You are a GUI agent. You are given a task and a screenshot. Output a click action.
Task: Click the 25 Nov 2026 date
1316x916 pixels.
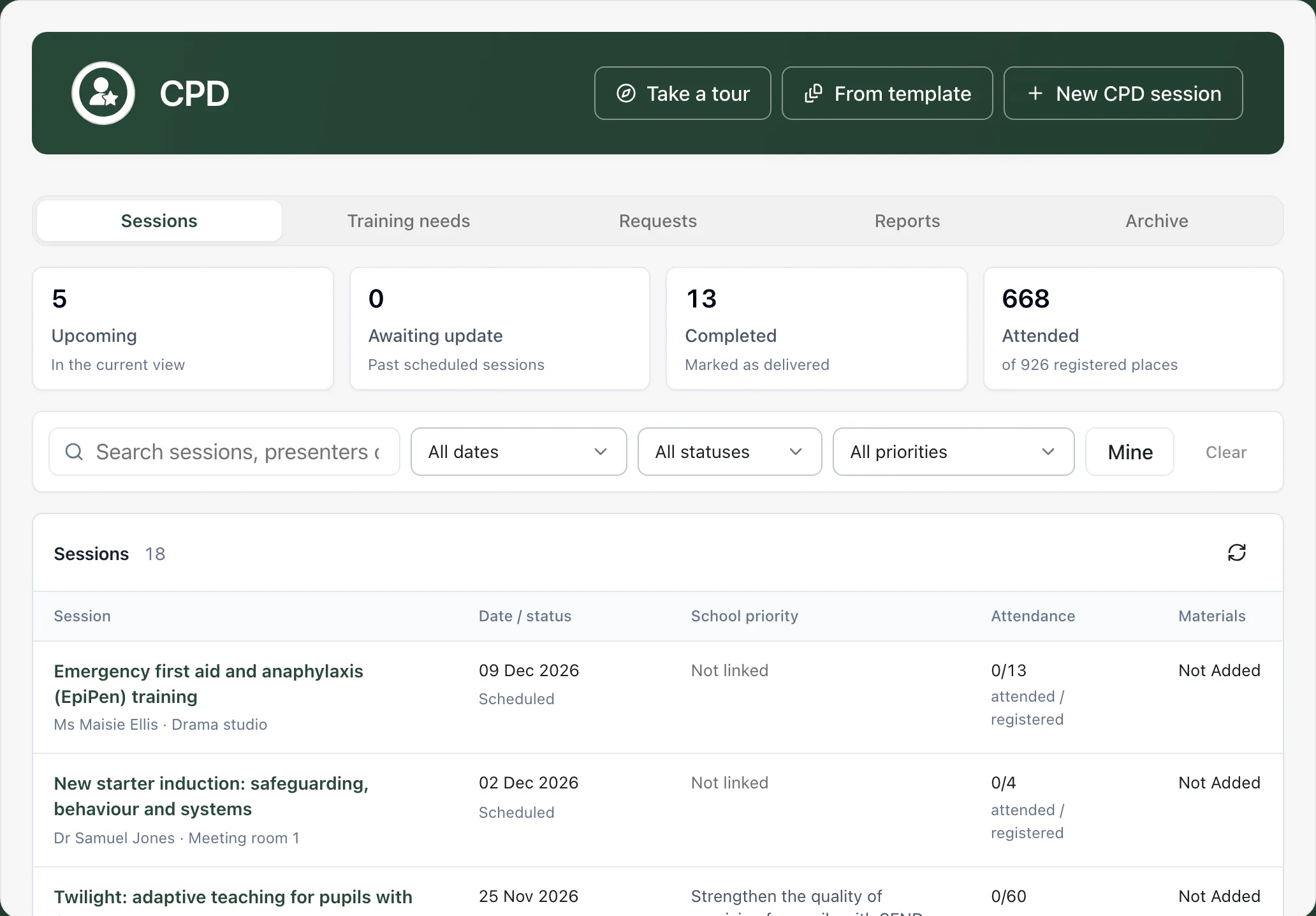pyautogui.click(x=529, y=896)
